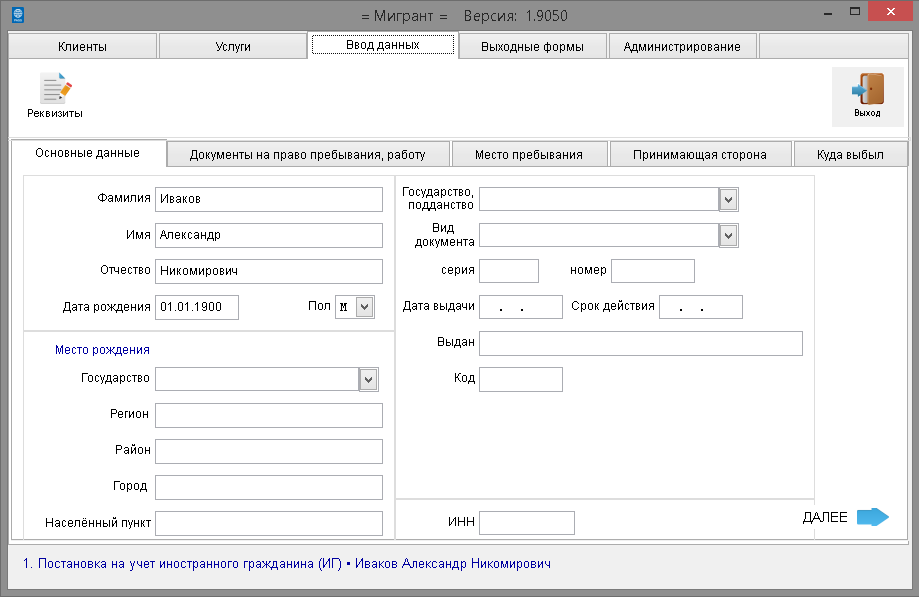Expand the Пол gender dropdown
This screenshot has width=919, height=597.
point(365,307)
